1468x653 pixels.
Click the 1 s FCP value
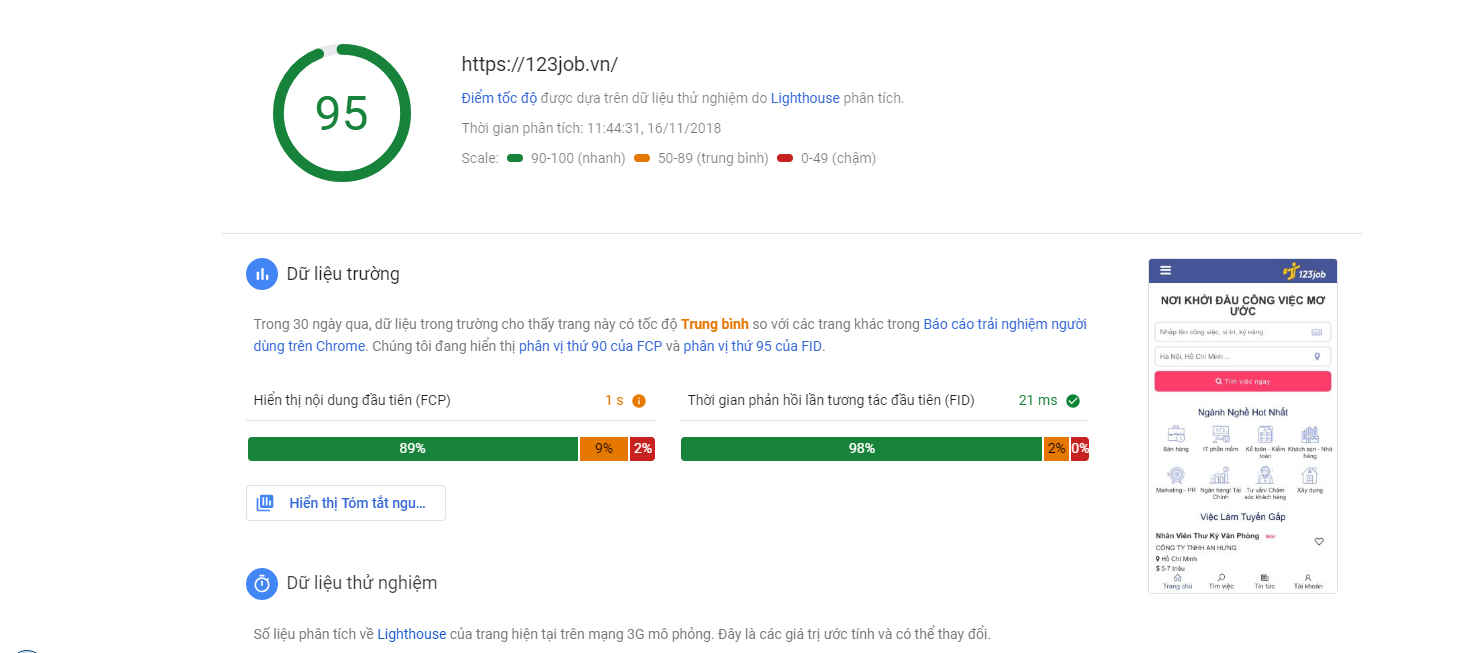pyautogui.click(x=614, y=400)
